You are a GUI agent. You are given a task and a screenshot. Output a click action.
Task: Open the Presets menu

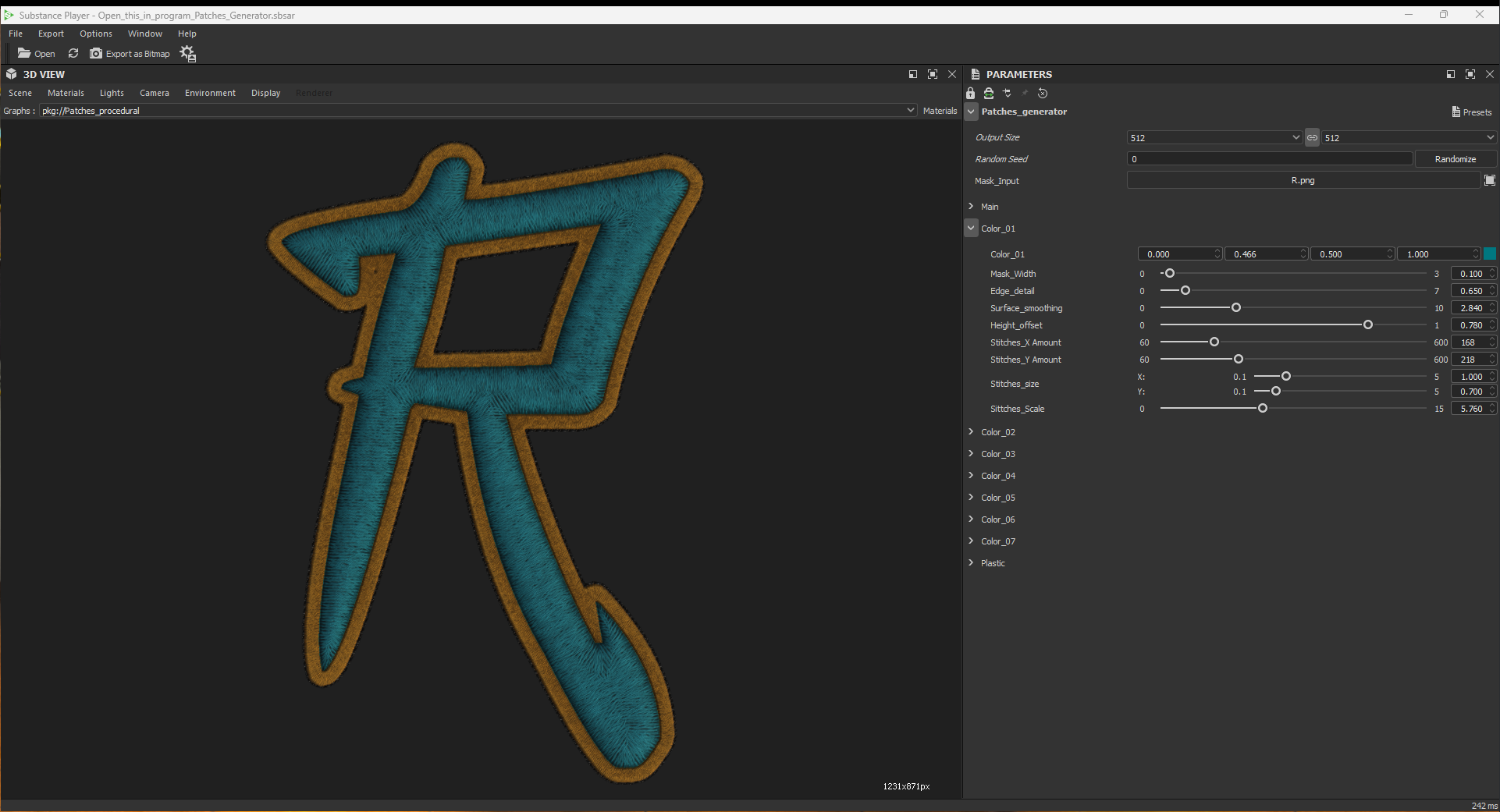[x=1472, y=112]
